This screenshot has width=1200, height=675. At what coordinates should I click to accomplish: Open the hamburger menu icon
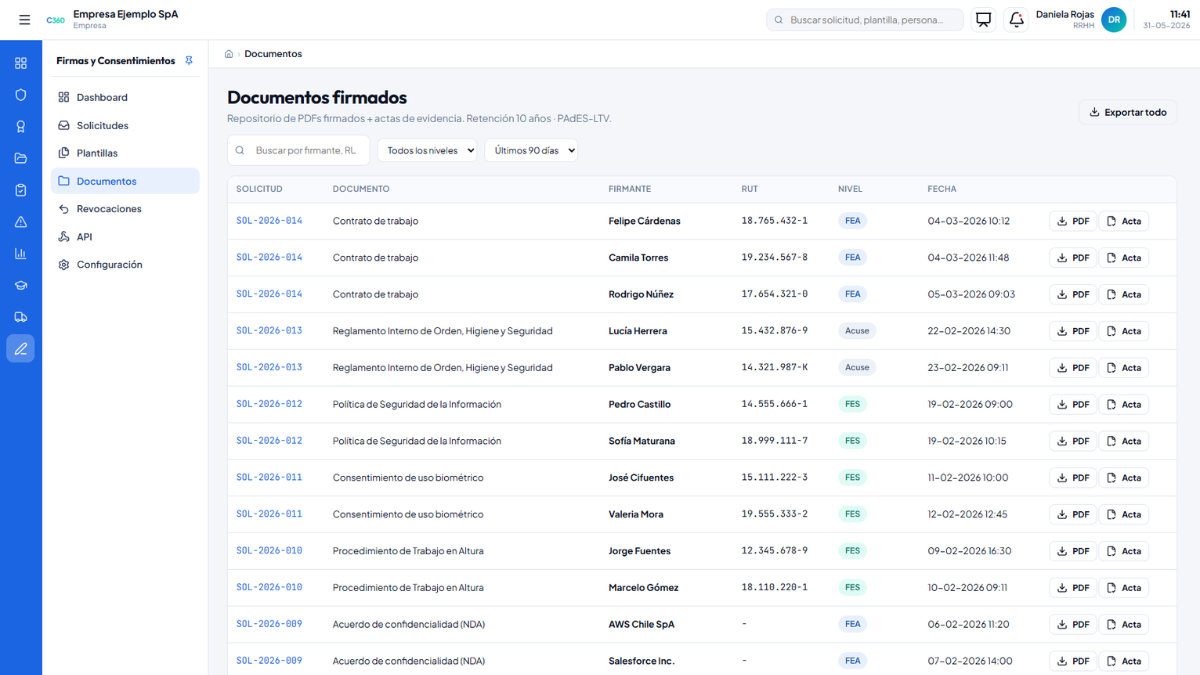click(x=25, y=20)
